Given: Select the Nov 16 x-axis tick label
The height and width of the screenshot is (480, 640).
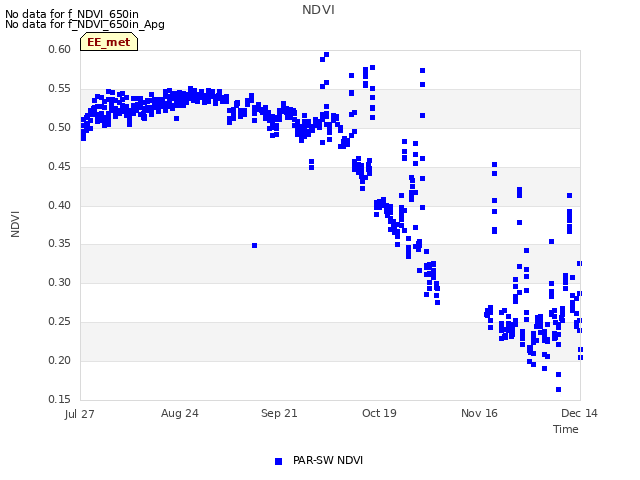Looking at the screenshot, I should (479, 413).
